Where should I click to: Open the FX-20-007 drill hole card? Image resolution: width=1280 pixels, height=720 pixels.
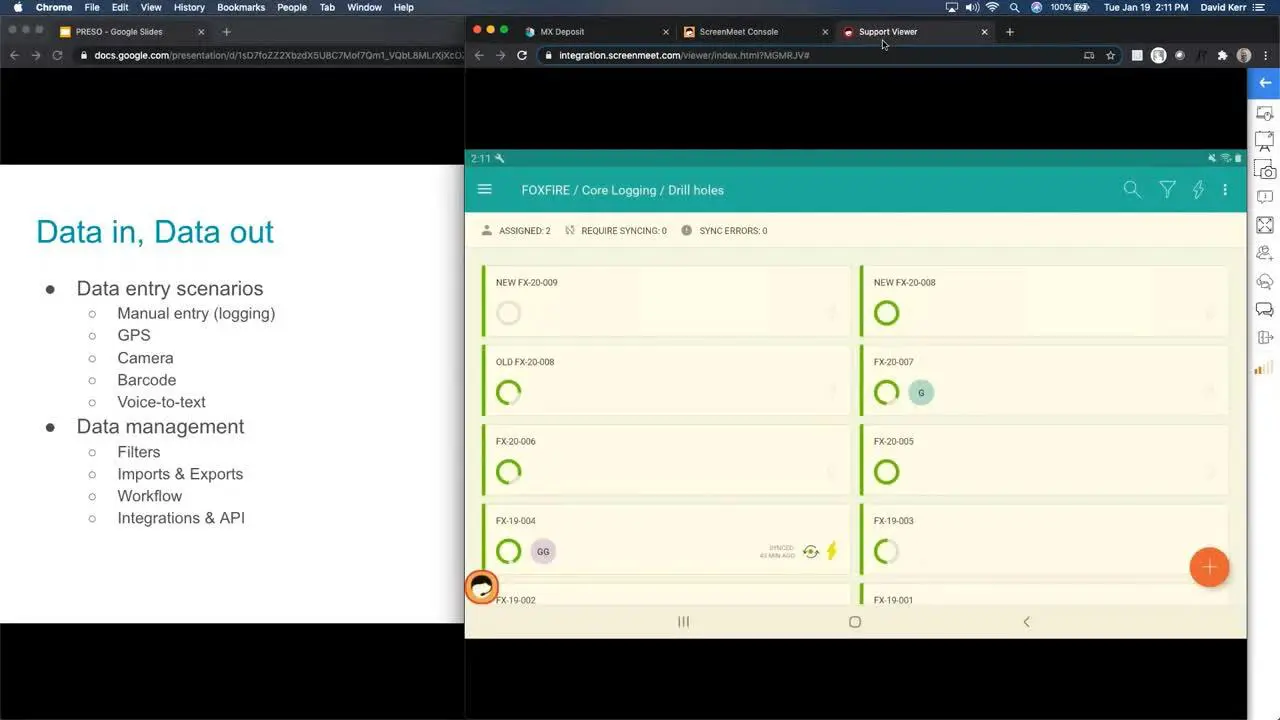click(1043, 380)
